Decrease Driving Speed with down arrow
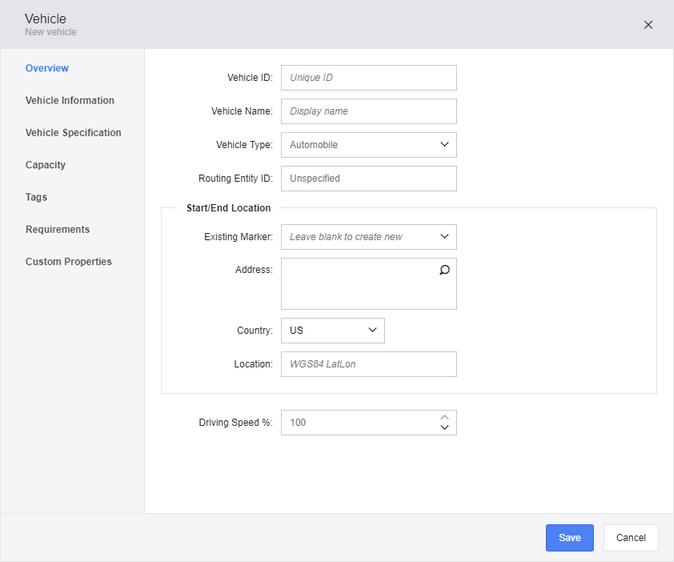This screenshot has width=674, height=562. click(444, 427)
